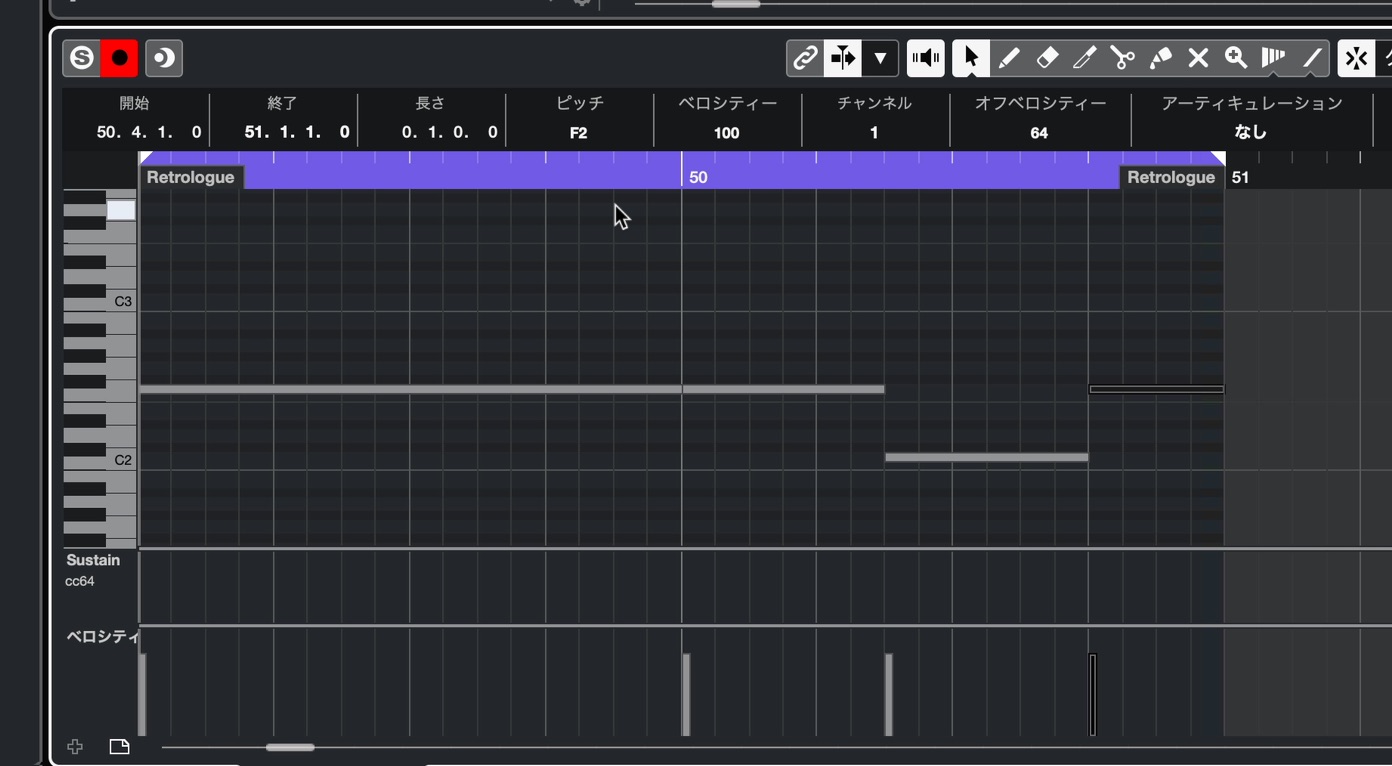Open the ベロシティ controller lane menu

click(102, 636)
